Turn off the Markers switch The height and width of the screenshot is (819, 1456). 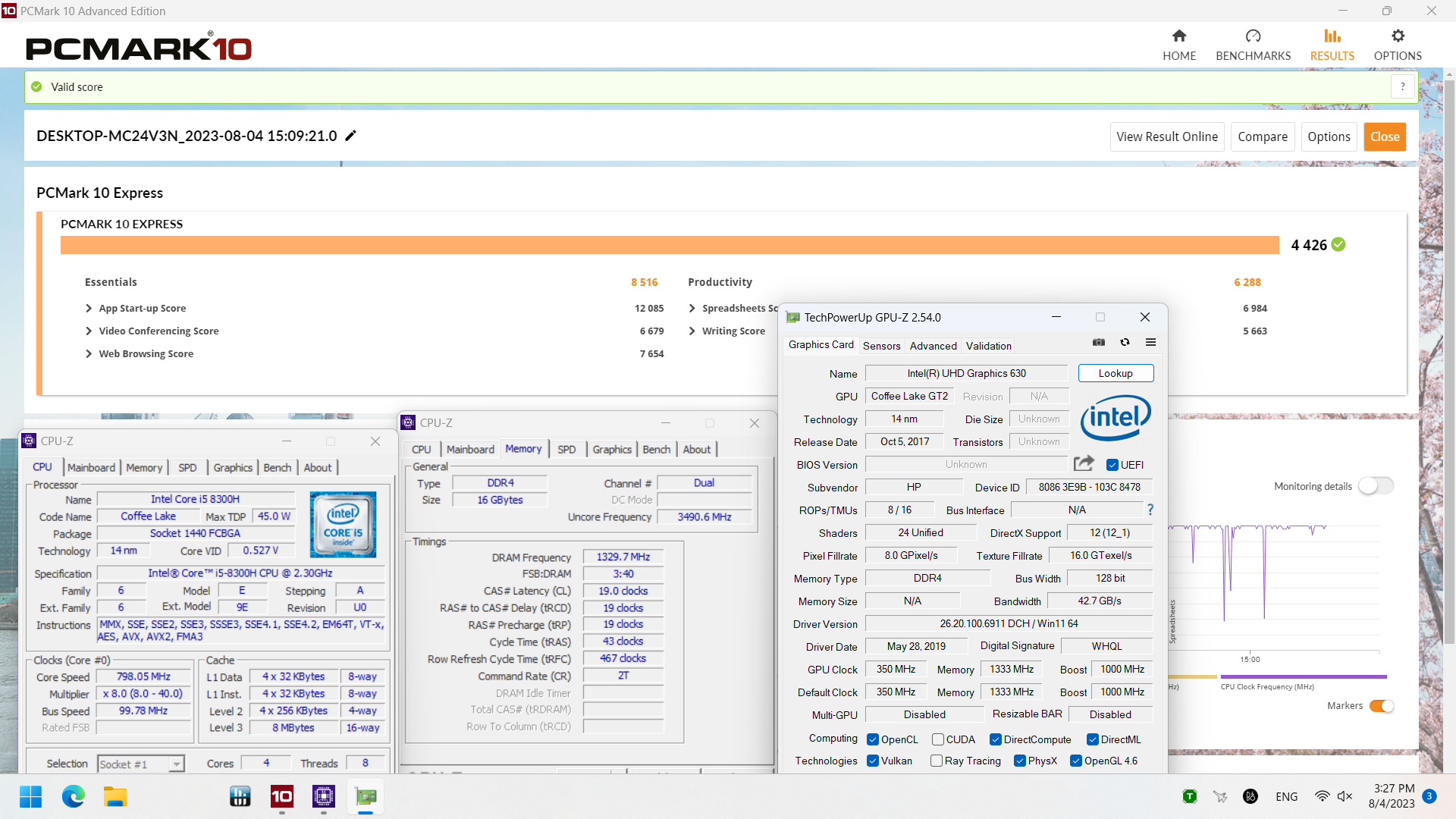[x=1382, y=706]
